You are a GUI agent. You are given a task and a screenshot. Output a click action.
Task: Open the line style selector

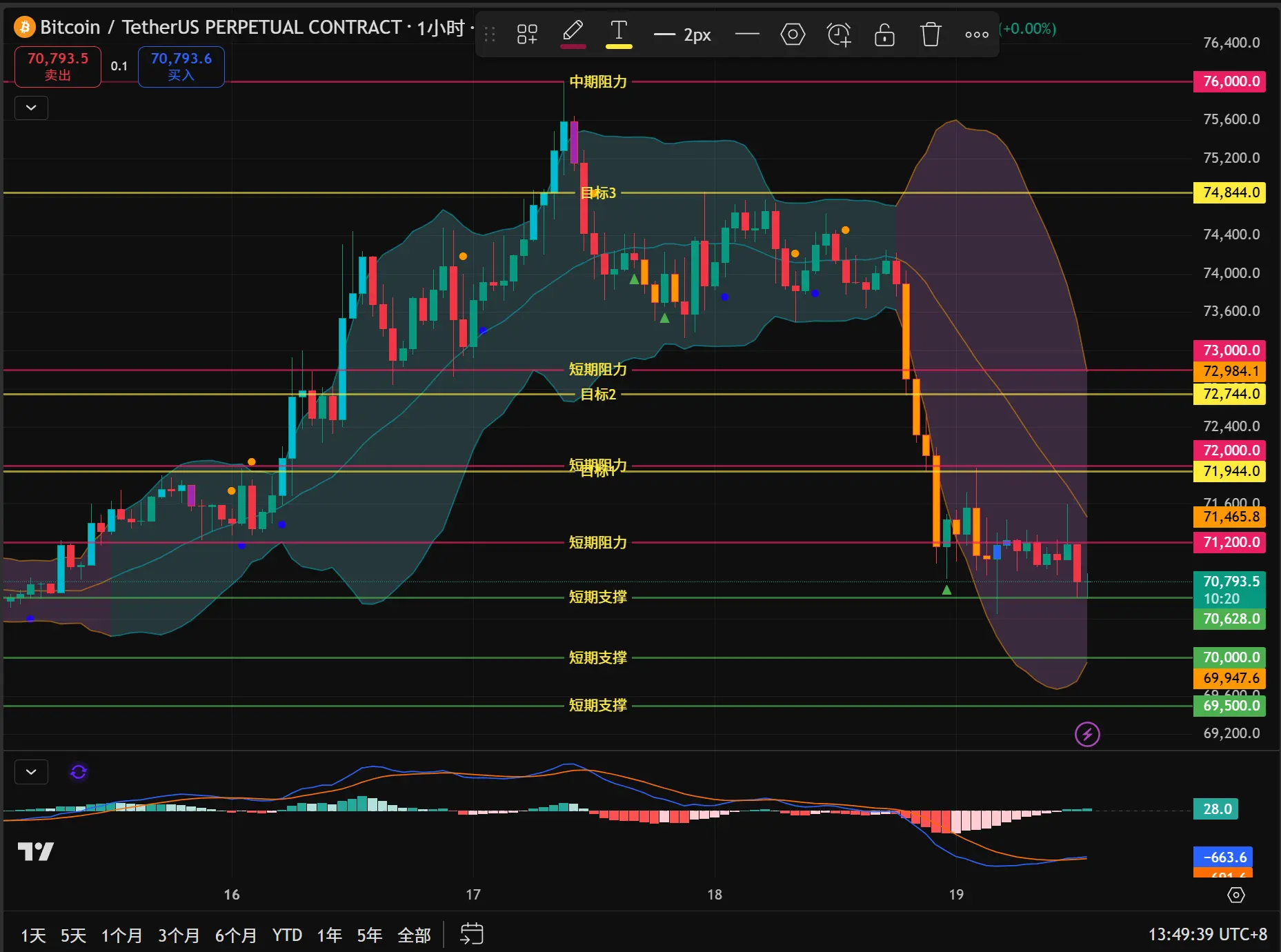click(747, 34)
